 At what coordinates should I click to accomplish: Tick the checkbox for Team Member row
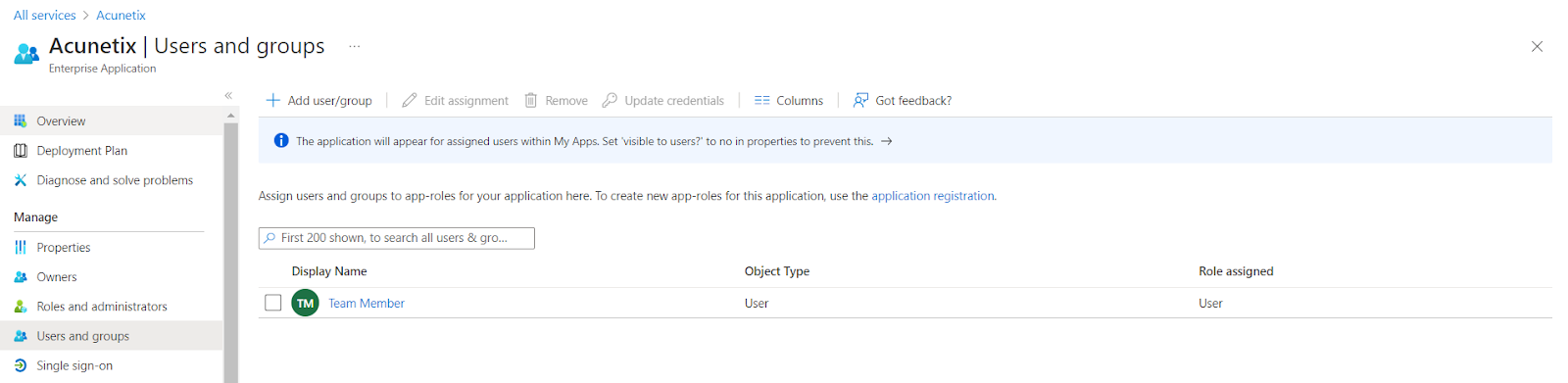(x=273, y=303)
